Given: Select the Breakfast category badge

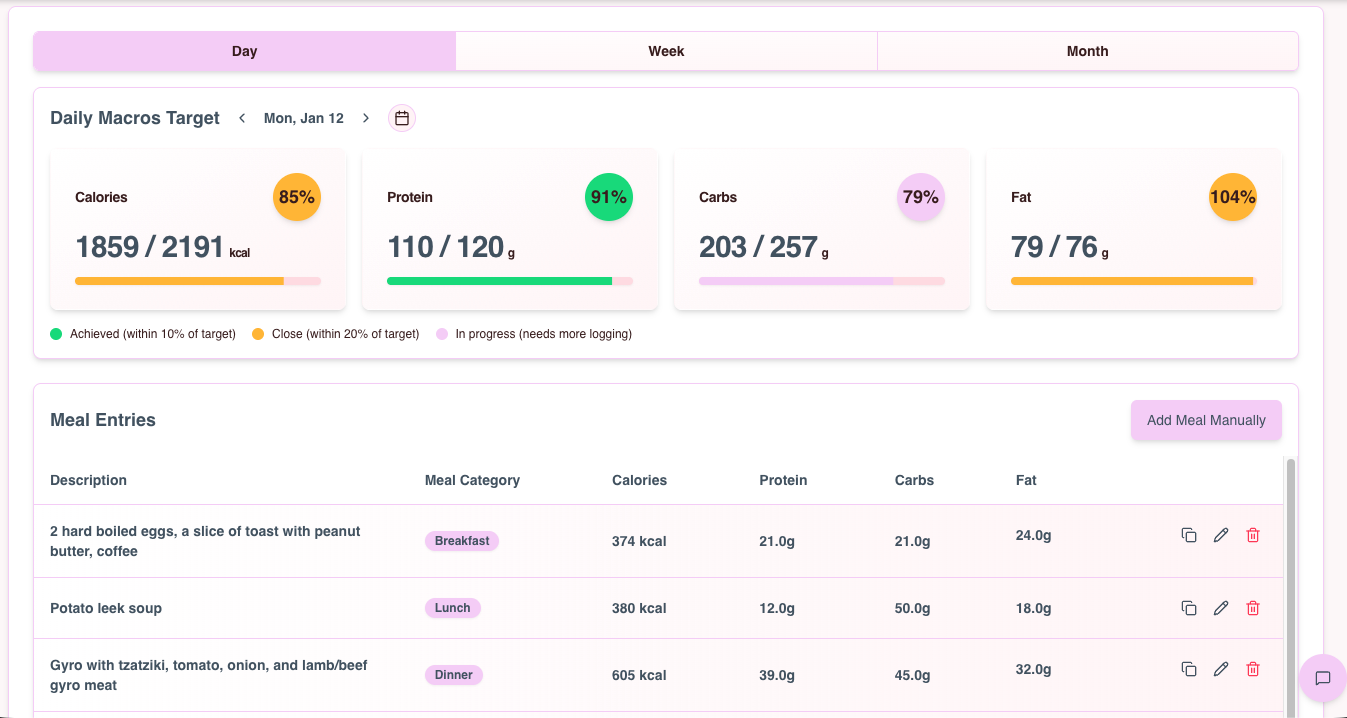Looking at the screenshot, I should point(462,541).
